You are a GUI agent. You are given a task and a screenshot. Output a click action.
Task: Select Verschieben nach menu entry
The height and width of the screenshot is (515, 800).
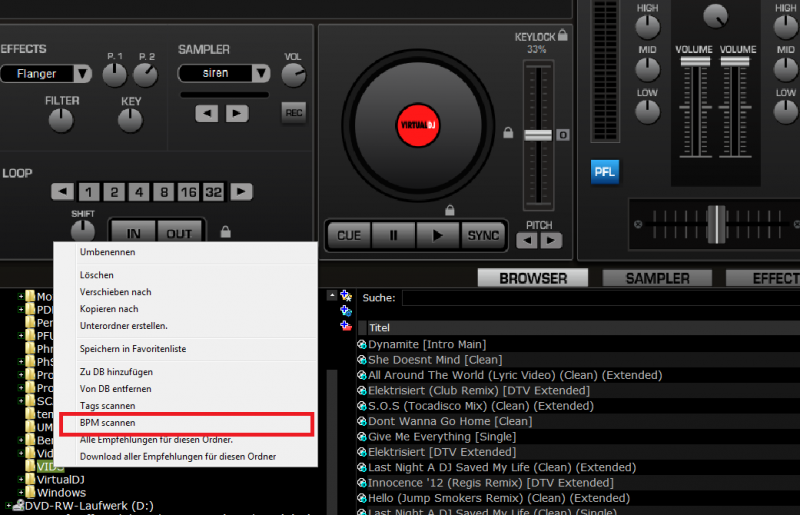pos(188,292)
